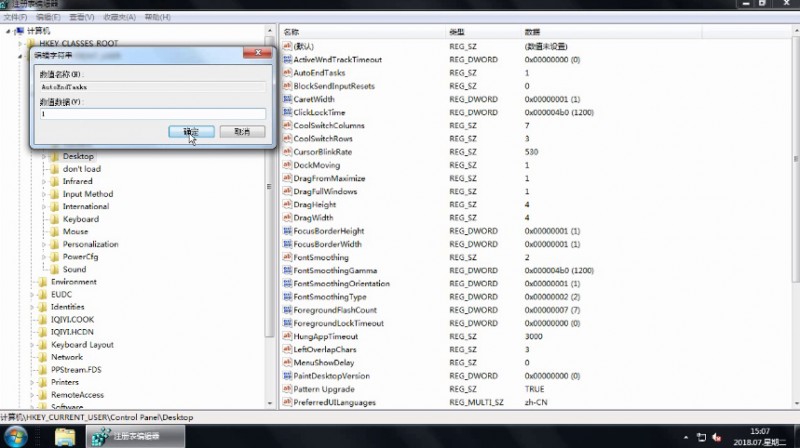Image resolution: width=800 pixels, height=448 pixels.
Task: Open the 文件(F) menu
Action: 15,17
